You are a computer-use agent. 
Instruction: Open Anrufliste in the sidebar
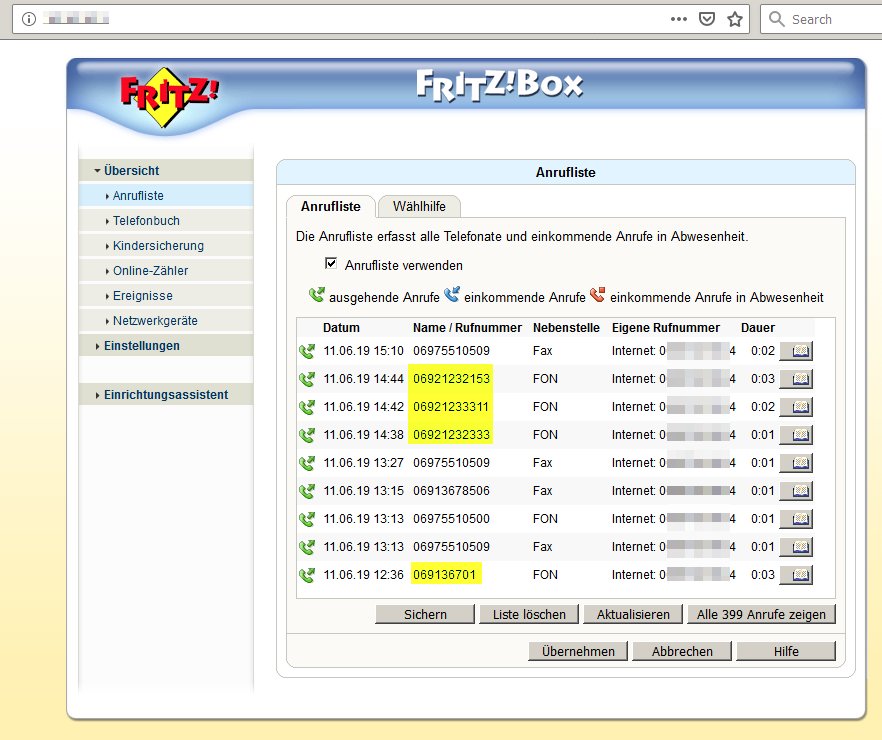[166, 196]
